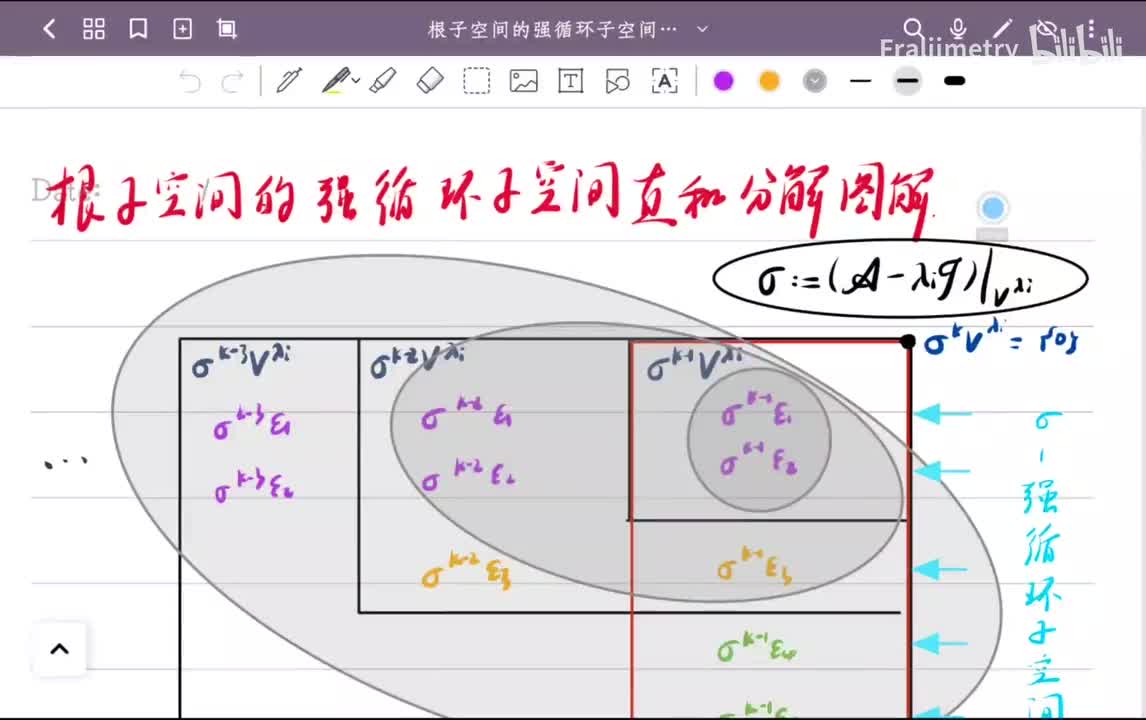Select the medium stroke width
1146x720 pixels.
907,80
